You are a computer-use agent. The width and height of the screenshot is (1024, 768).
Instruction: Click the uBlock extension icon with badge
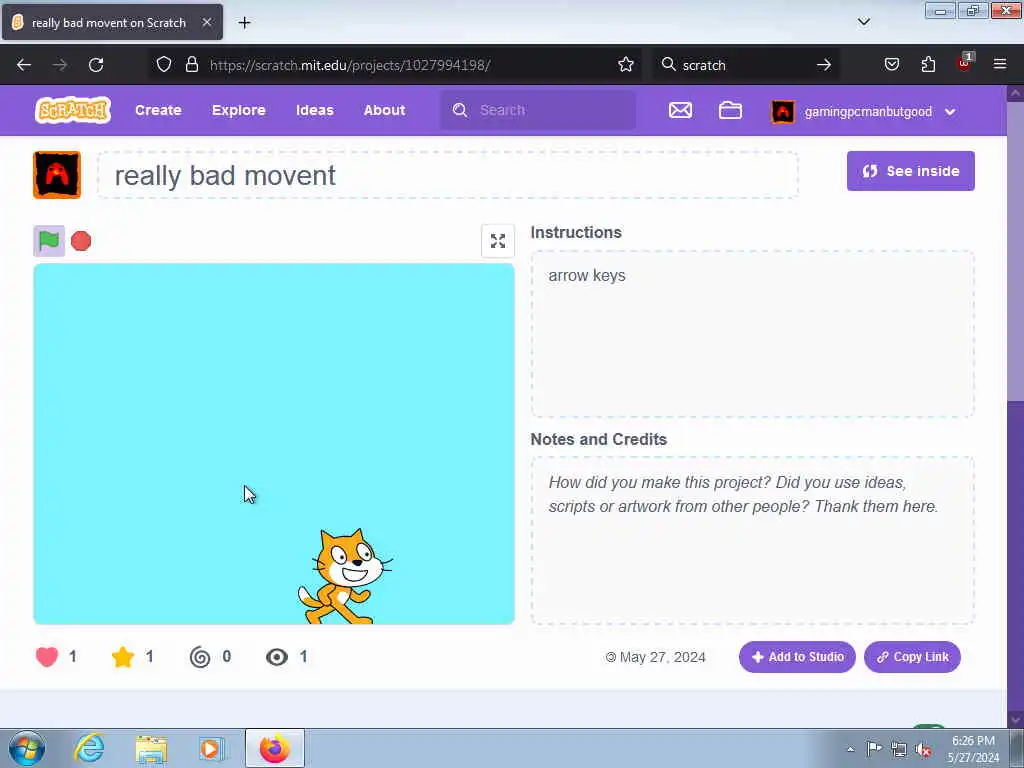(965, 63)
